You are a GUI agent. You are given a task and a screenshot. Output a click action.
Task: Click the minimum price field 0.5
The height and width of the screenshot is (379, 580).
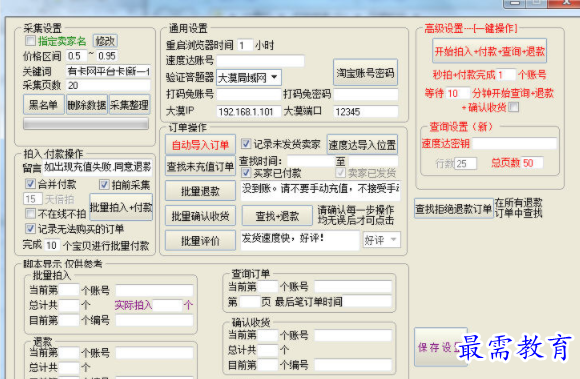tap(77, 56)
